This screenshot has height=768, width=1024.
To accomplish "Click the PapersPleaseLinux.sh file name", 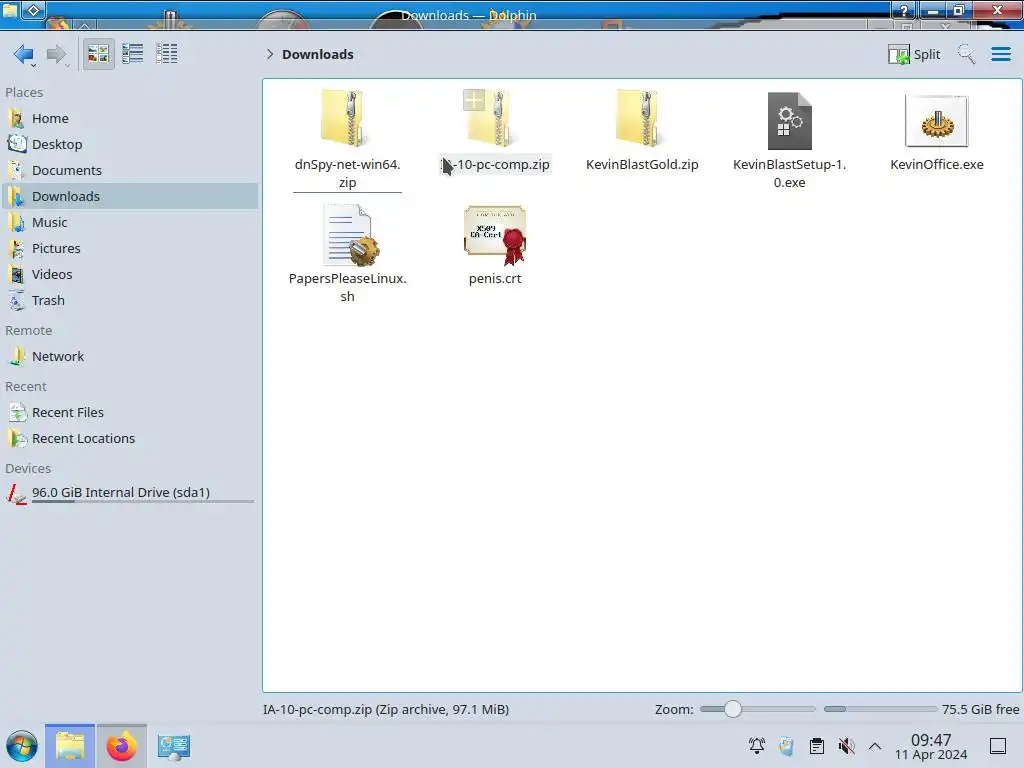I will (347, 287).
